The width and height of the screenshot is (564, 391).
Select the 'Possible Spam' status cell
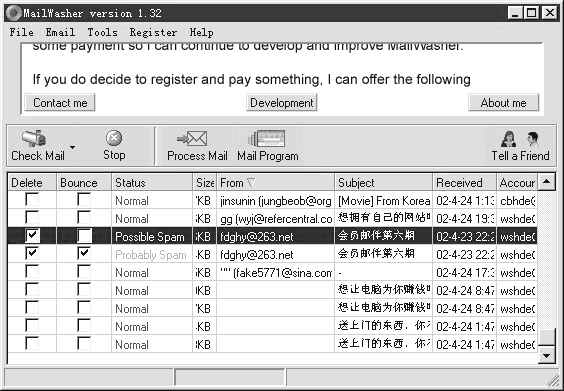[x=152, y=237]
